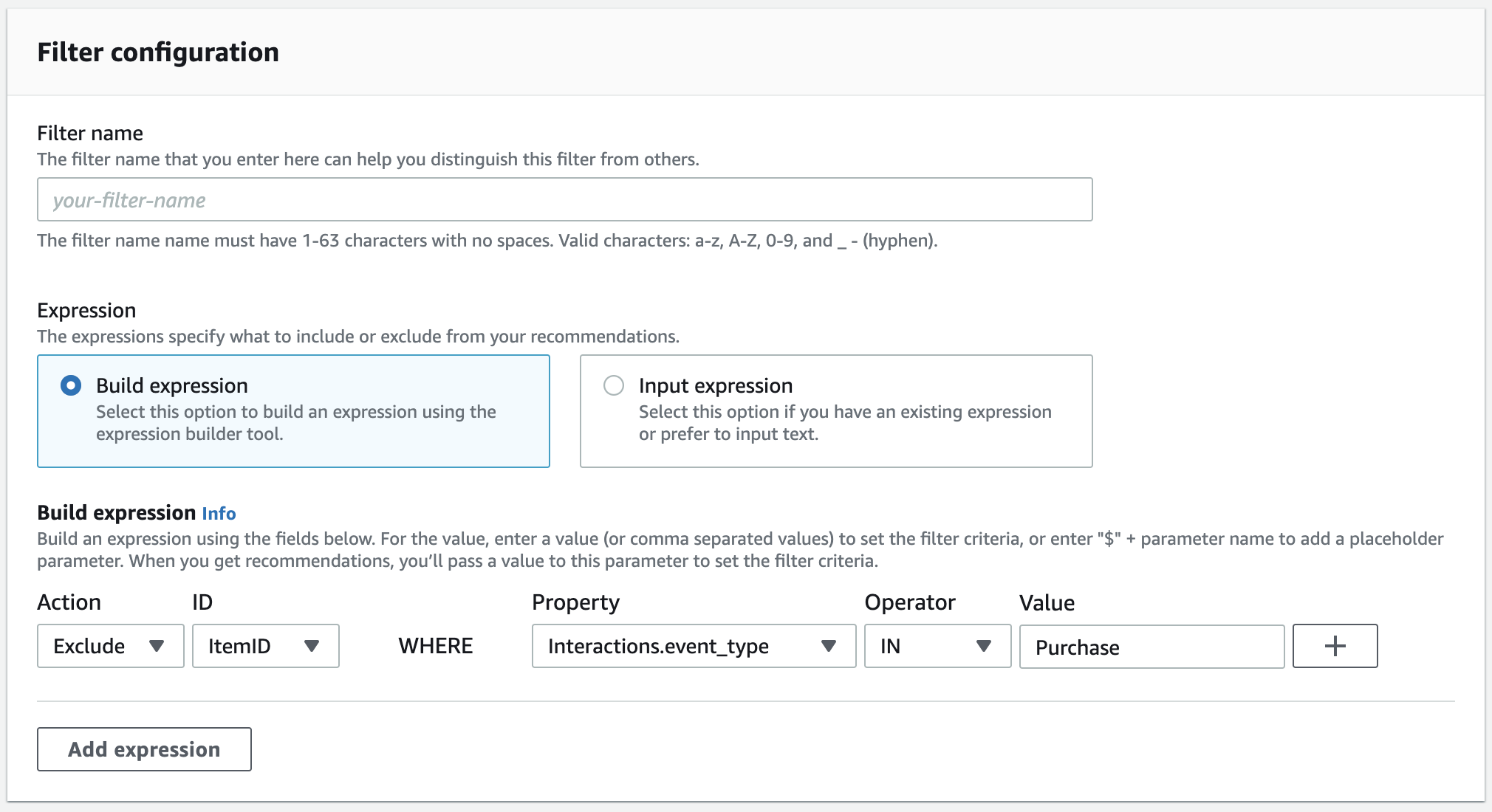Click the plus icon beside the Value field

pyautogui.click(x=1335, y=646)
